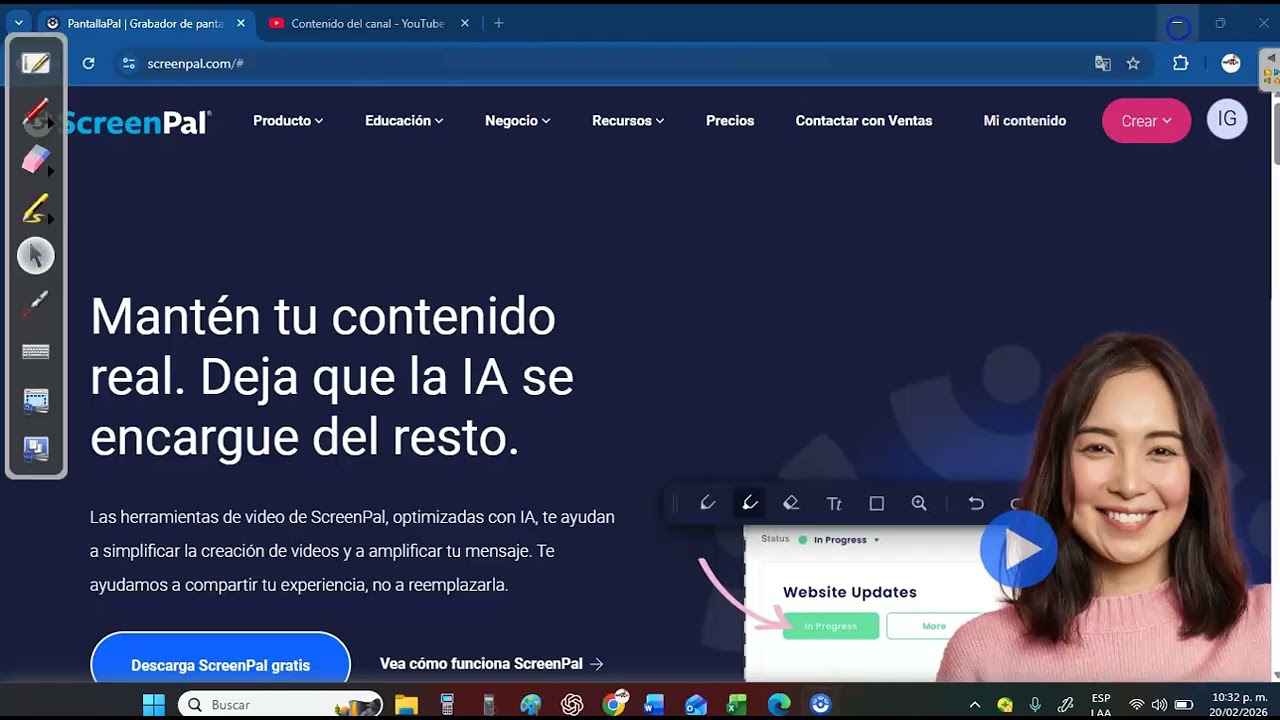Show hidden system tray icons
Image resolution: width=1280 pixels, height=720 pixels.
coord(975,705)
